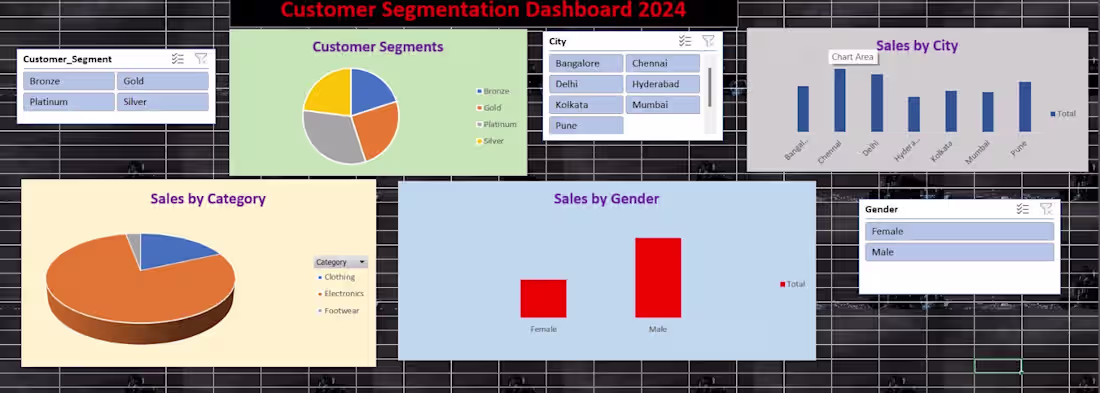Toggle multi-select on Customer_Segment slicer
The image size is (1100, 393).
177,60
